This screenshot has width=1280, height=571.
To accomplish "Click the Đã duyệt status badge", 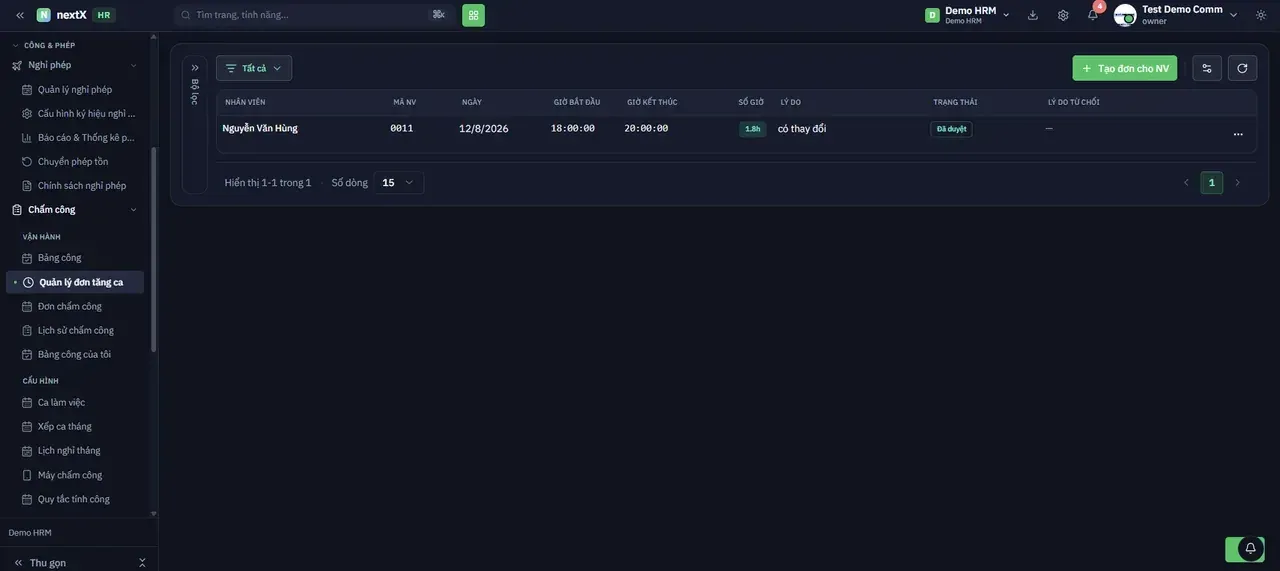I will pyautogui.click(x=951, y=129).
